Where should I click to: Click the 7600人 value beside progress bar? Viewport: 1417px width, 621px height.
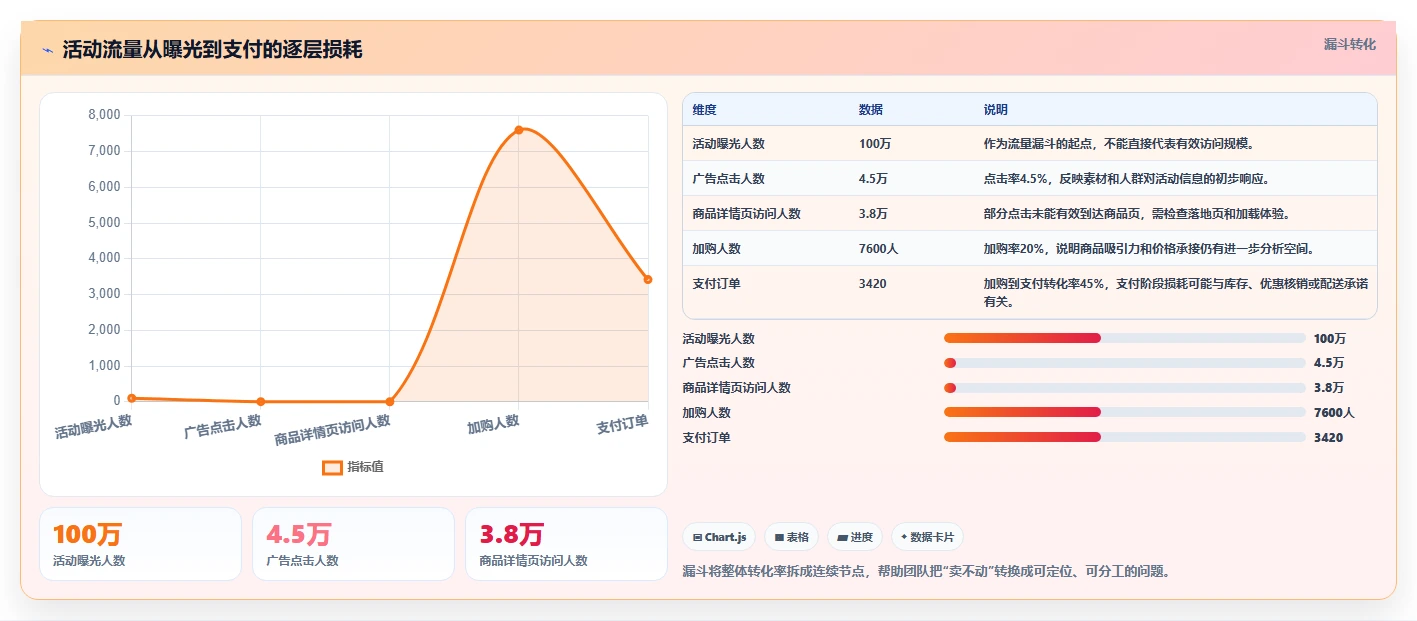pyautogui.click(x=1334, y=412)
